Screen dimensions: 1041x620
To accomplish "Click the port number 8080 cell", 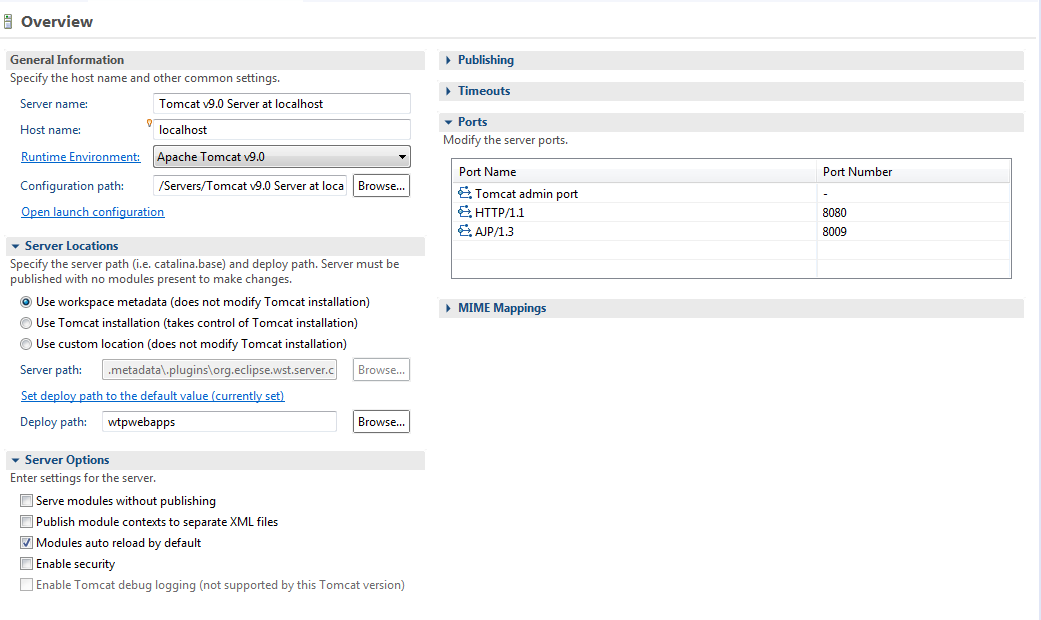I will point(913,212).
